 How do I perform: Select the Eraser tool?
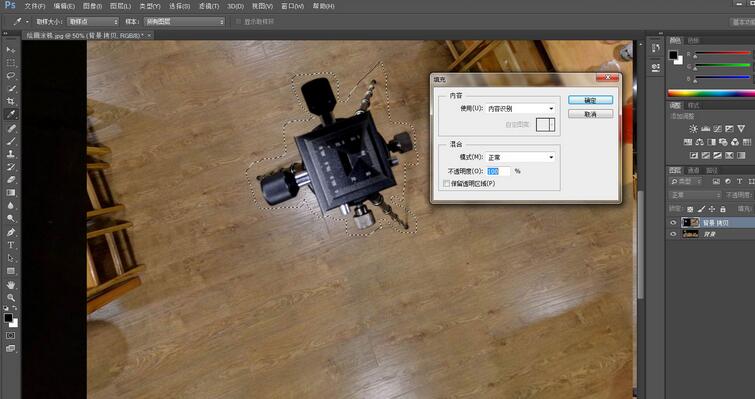point(11,180)
